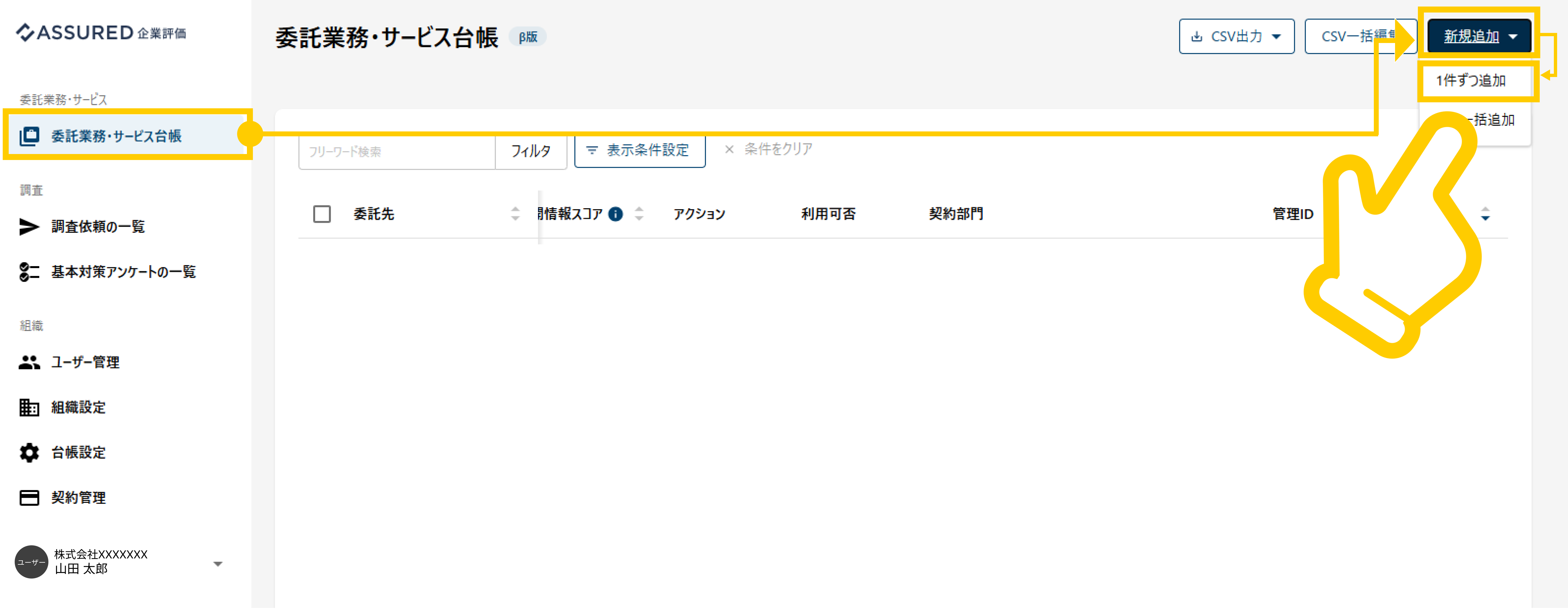Open 表示条件設定 settings

(x=640, y=150)
